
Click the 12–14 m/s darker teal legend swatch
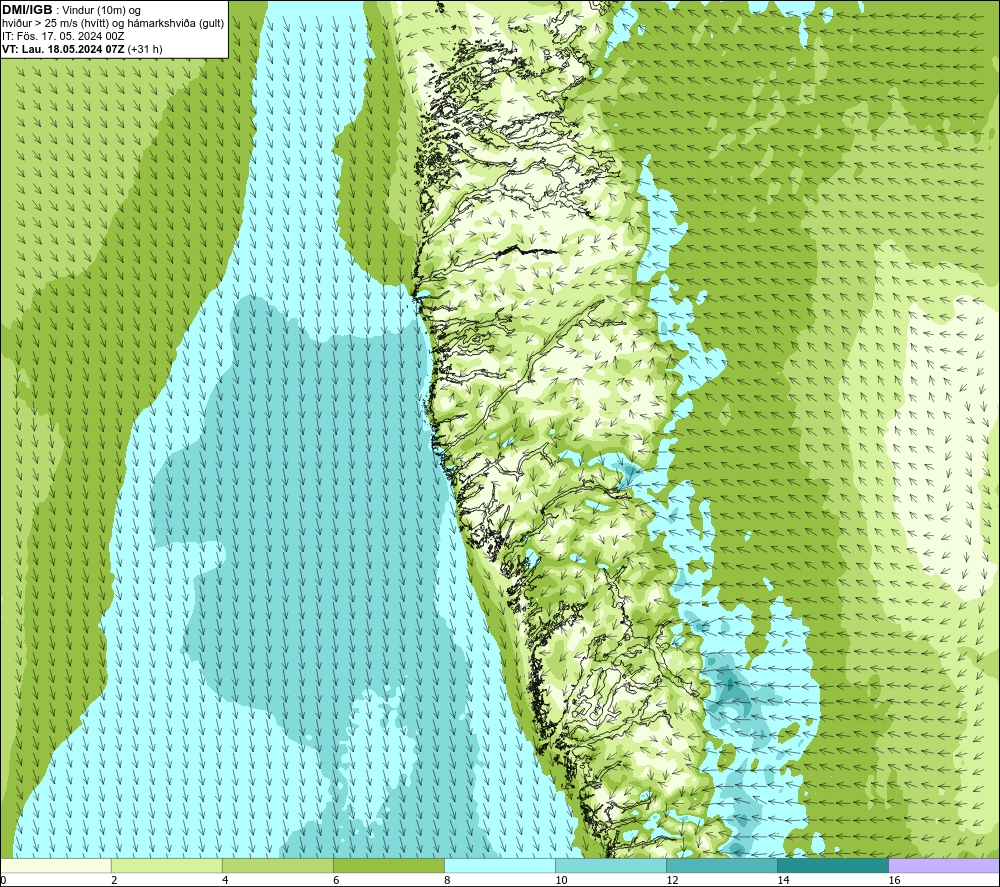tap(721, 865)
